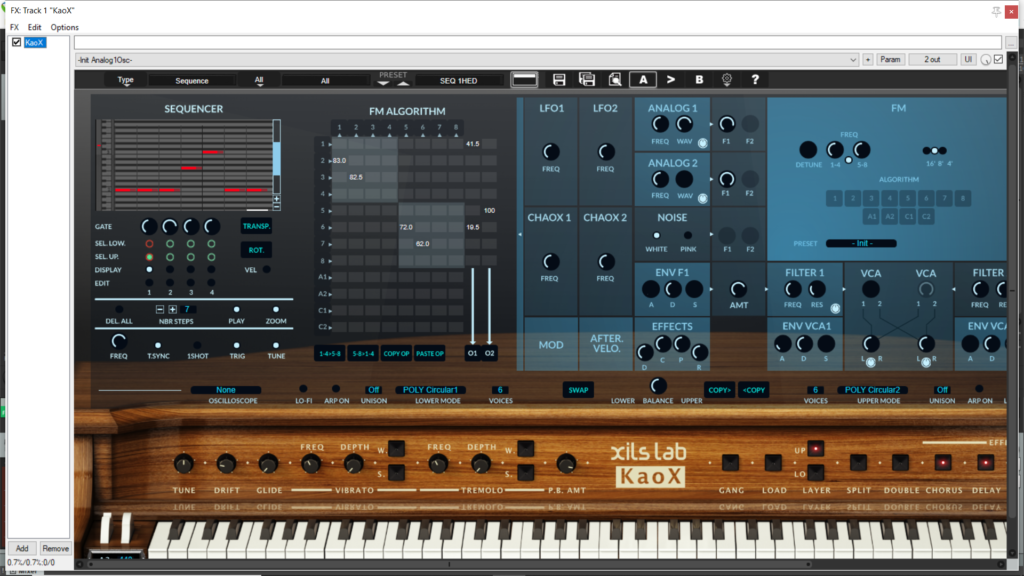This screenshot has height=576, width=1024.
Task: Click the Analog 1 oscillator sync icon
Action: click(x=703, y=143)
